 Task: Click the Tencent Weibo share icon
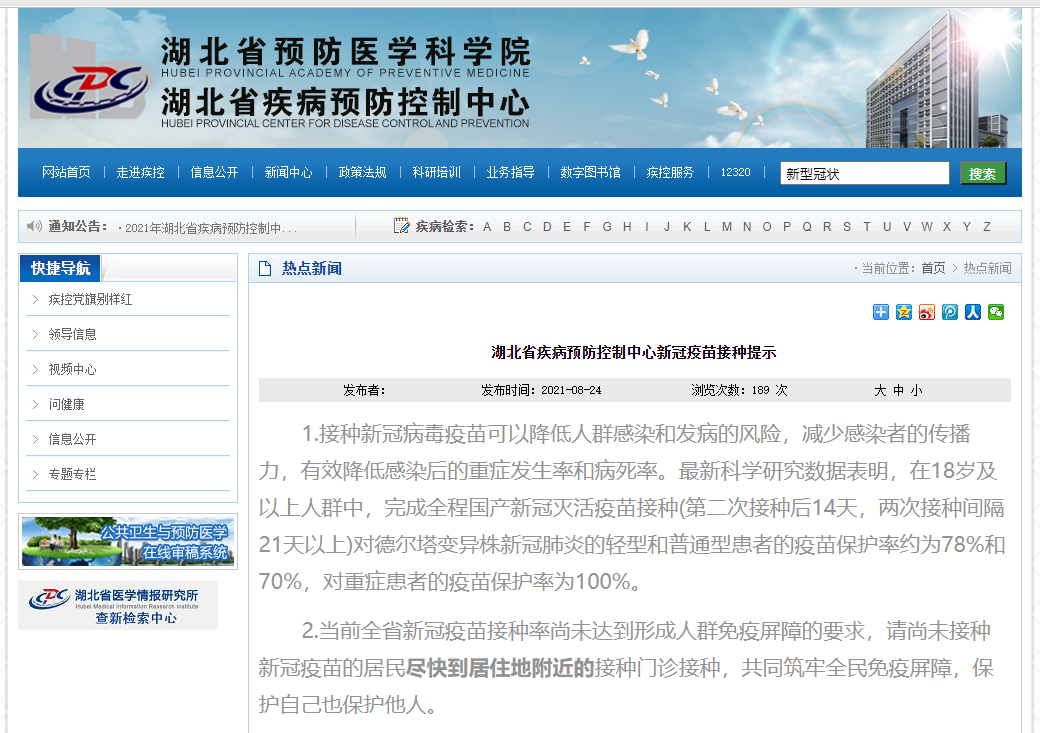(950, 312)
